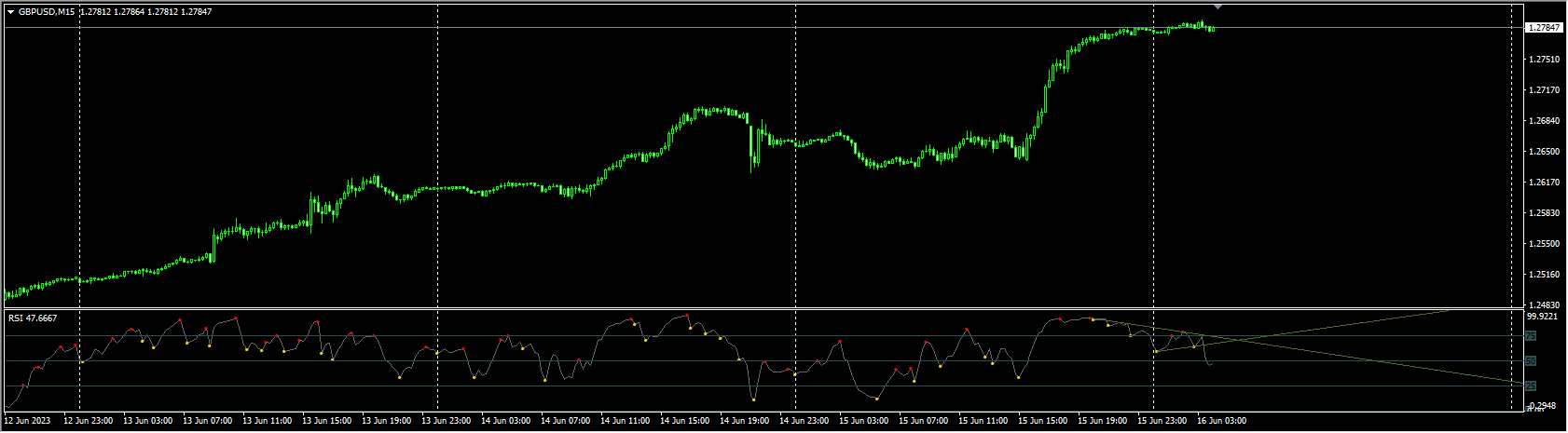Click the 16 Jun 03:00 time label
Image resolution: width=1568 pixels, height=433 pixels.
pyautogui.click(x=1222, y=422)
